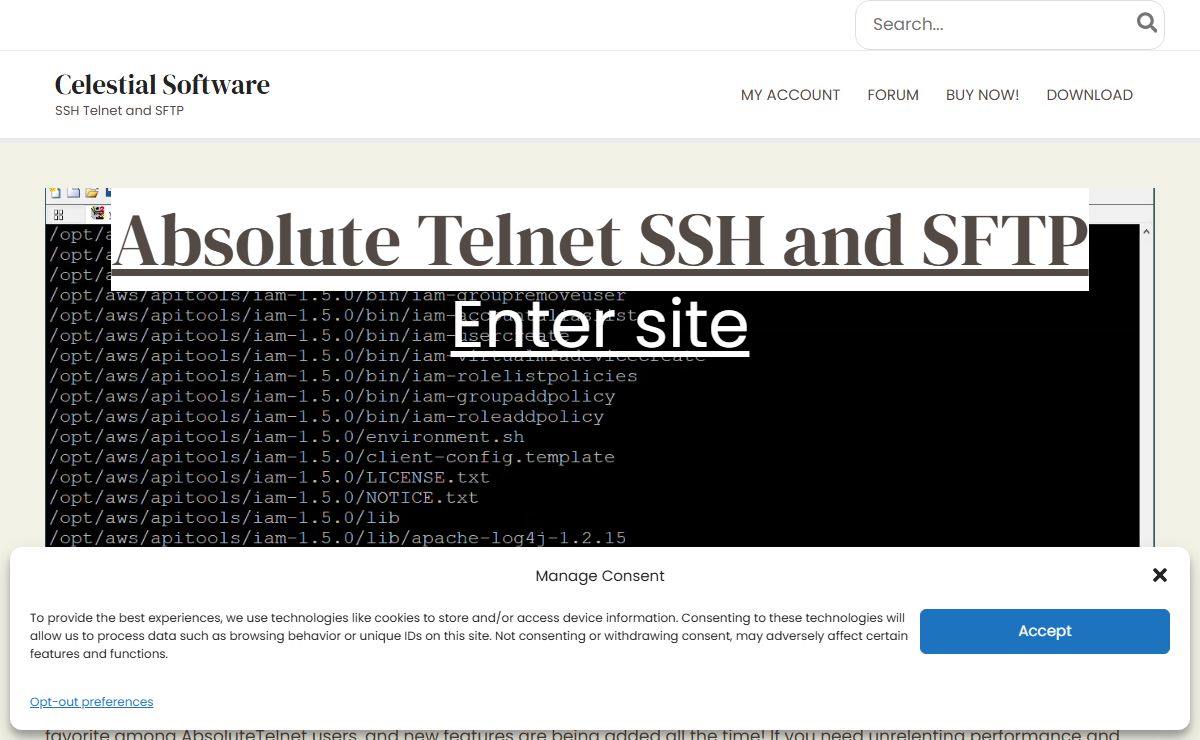
Task: Click the line ending in LICENSE.txt
Action: [269, 477]
